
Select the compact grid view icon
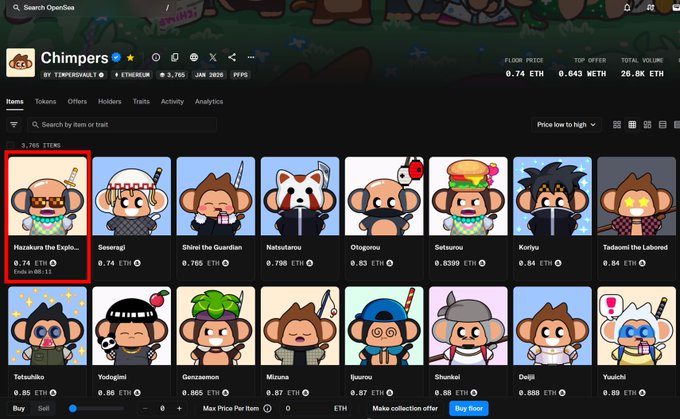pos(632,125)
